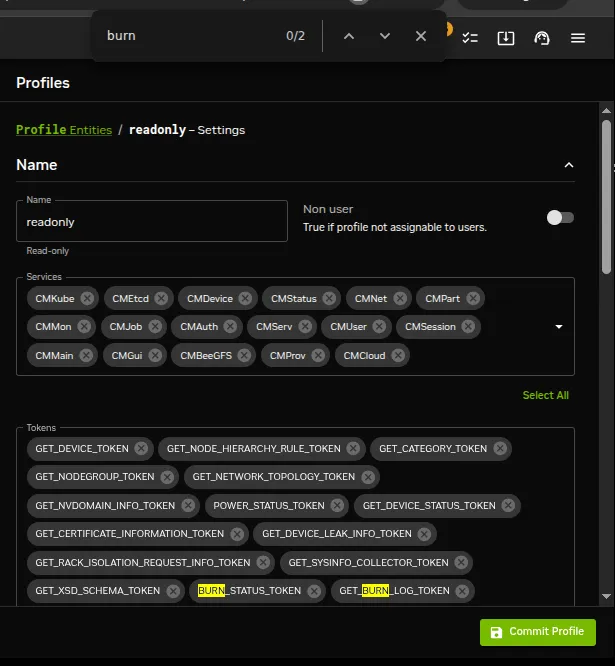
Task: Remove GET_DEVICE_LEAK_INFO_TOKEN chip
Action: coord(424,534)
